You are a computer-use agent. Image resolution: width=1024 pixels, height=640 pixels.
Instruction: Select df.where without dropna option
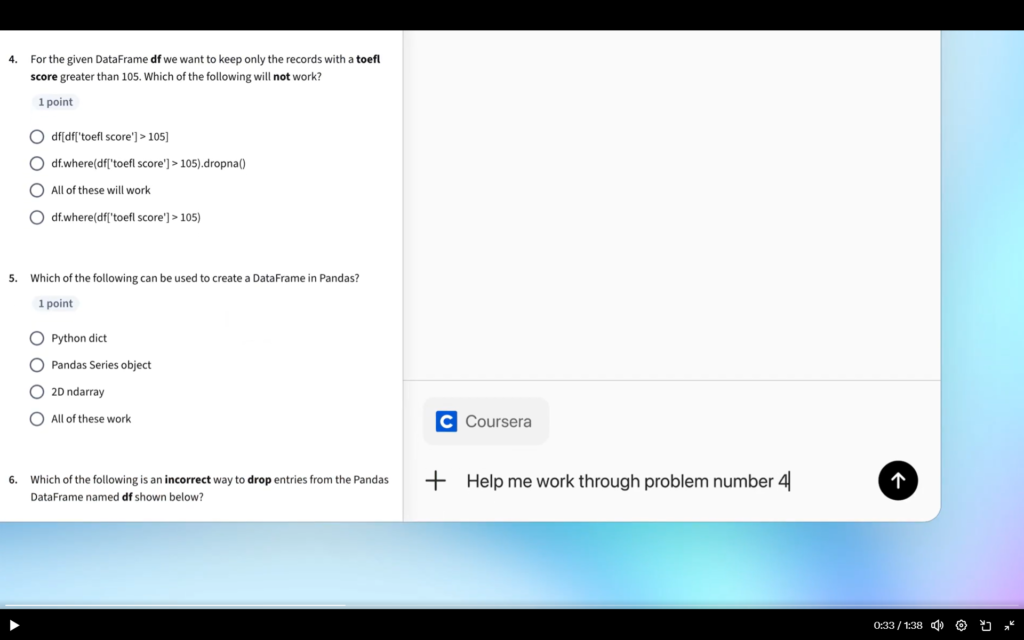coord(37,217)
